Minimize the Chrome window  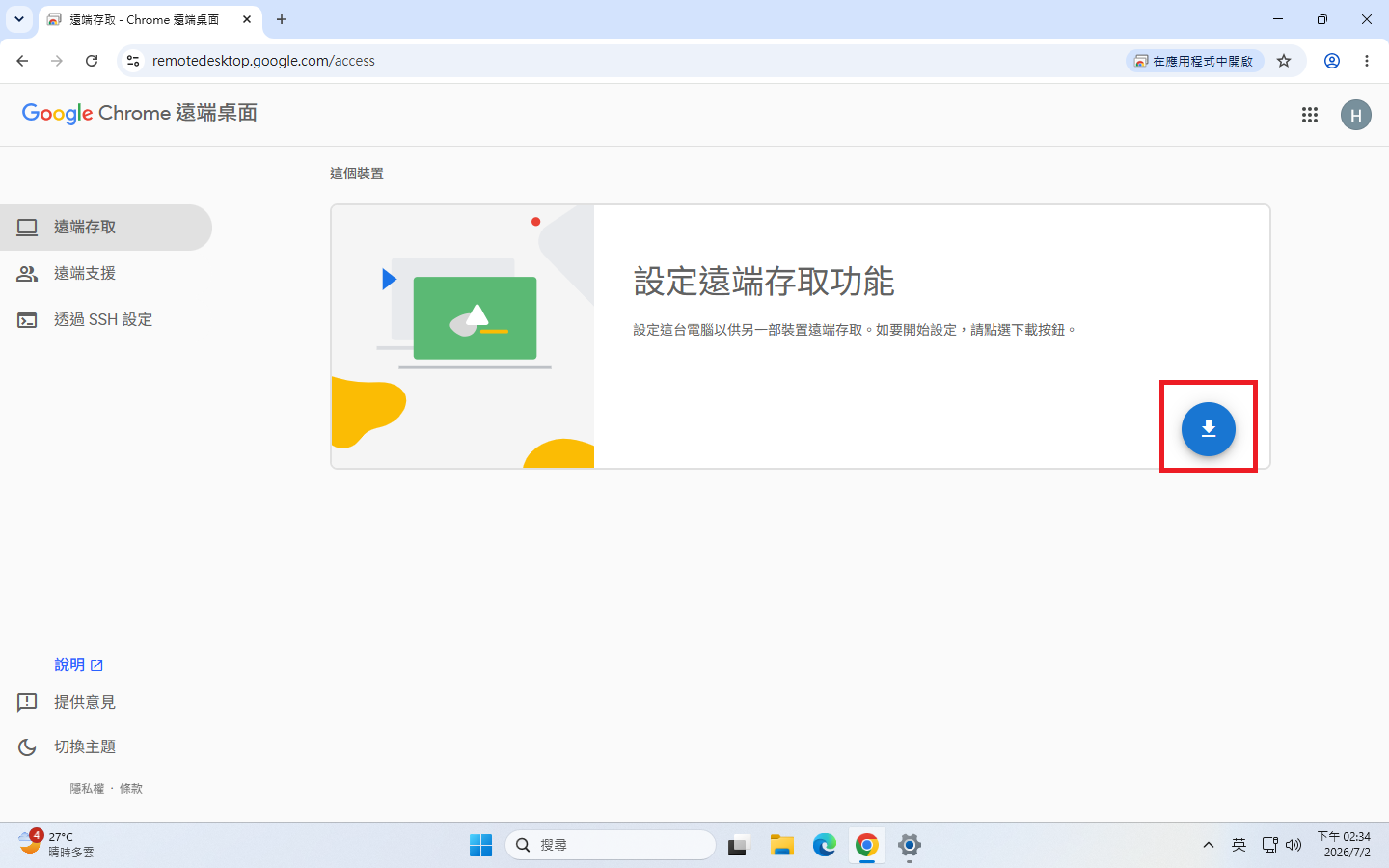coord(1278,19)
